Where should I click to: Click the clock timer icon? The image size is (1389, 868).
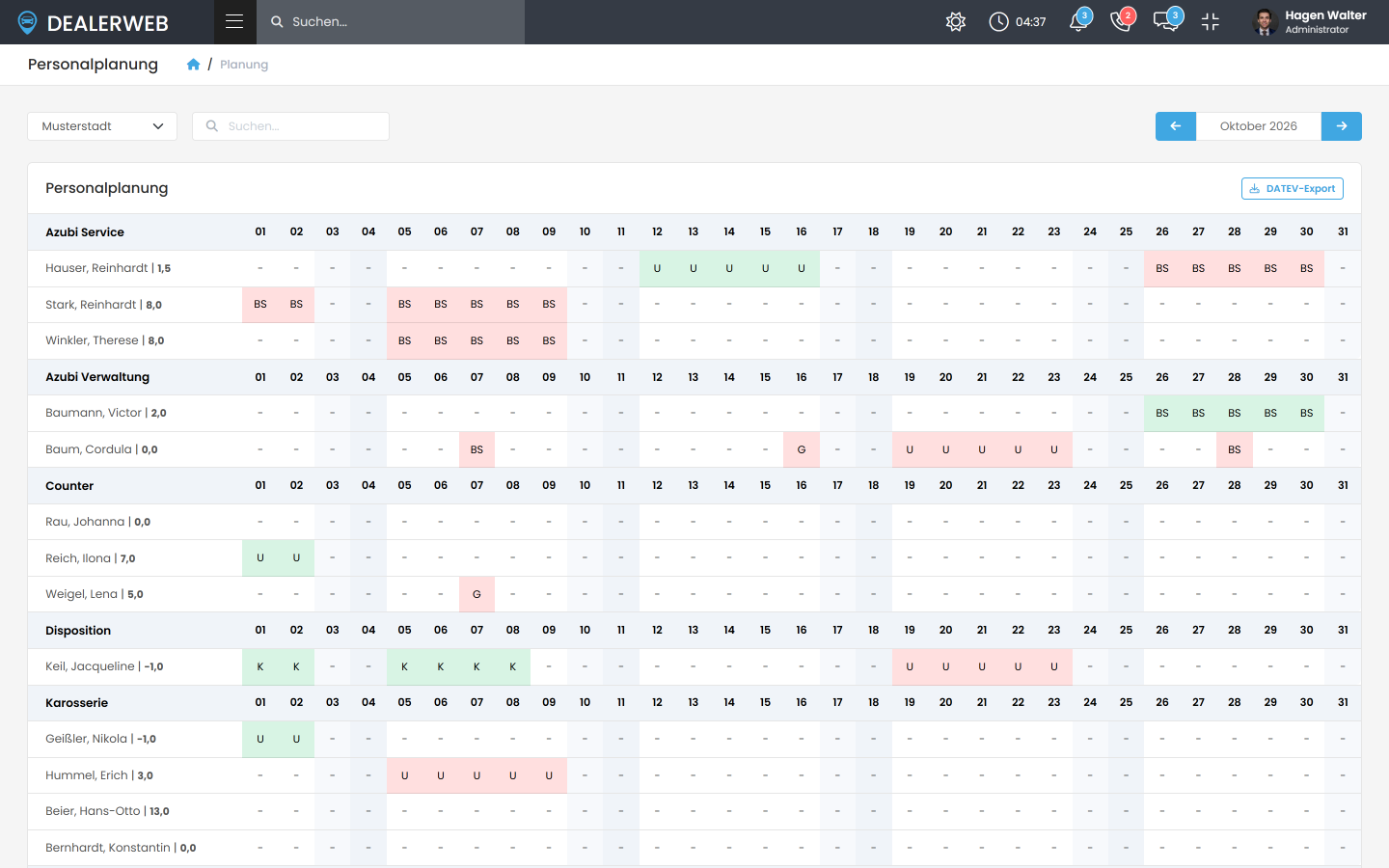tap(999, 21)
